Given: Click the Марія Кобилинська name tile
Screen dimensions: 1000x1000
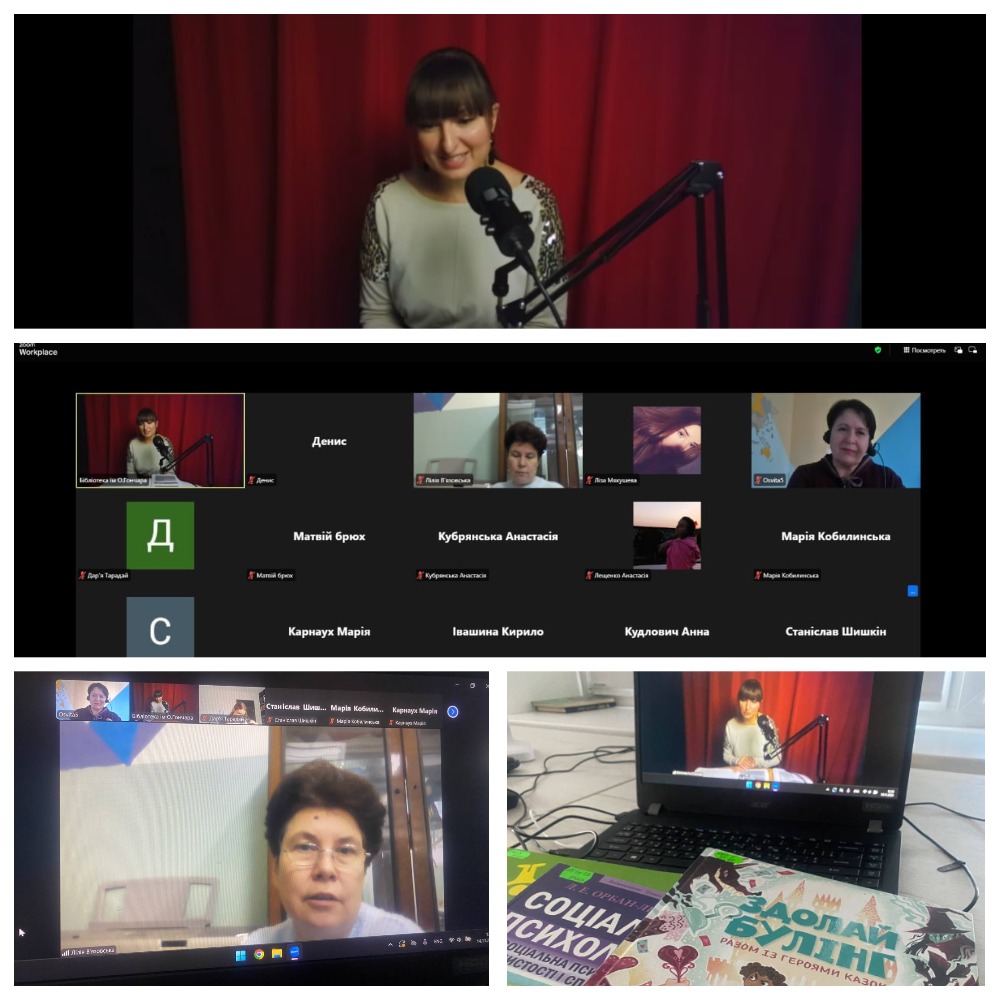Looking at the screenshot, I should (835, 537).
